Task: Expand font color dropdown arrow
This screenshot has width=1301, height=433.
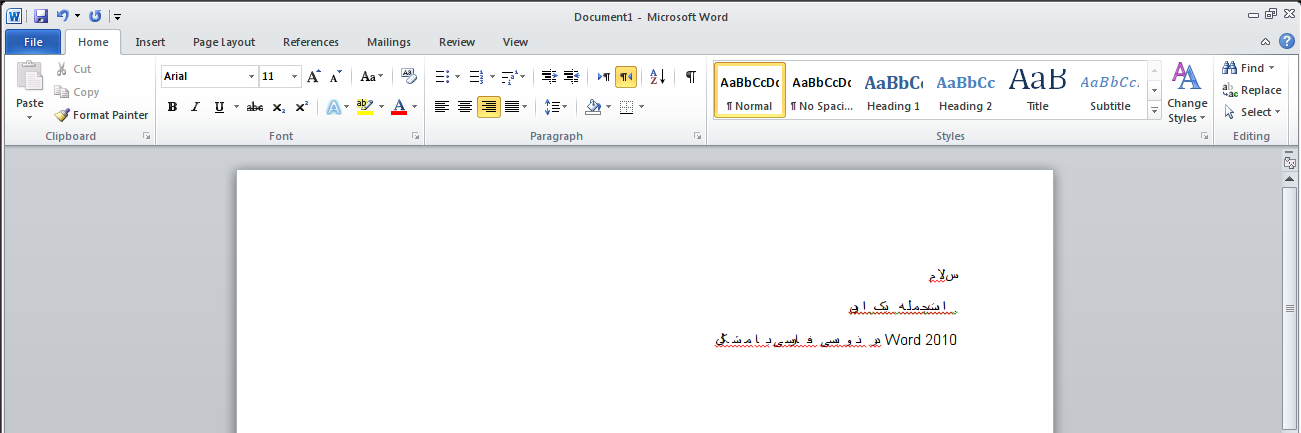Action: pyautogui.click(x=416, y=107)
